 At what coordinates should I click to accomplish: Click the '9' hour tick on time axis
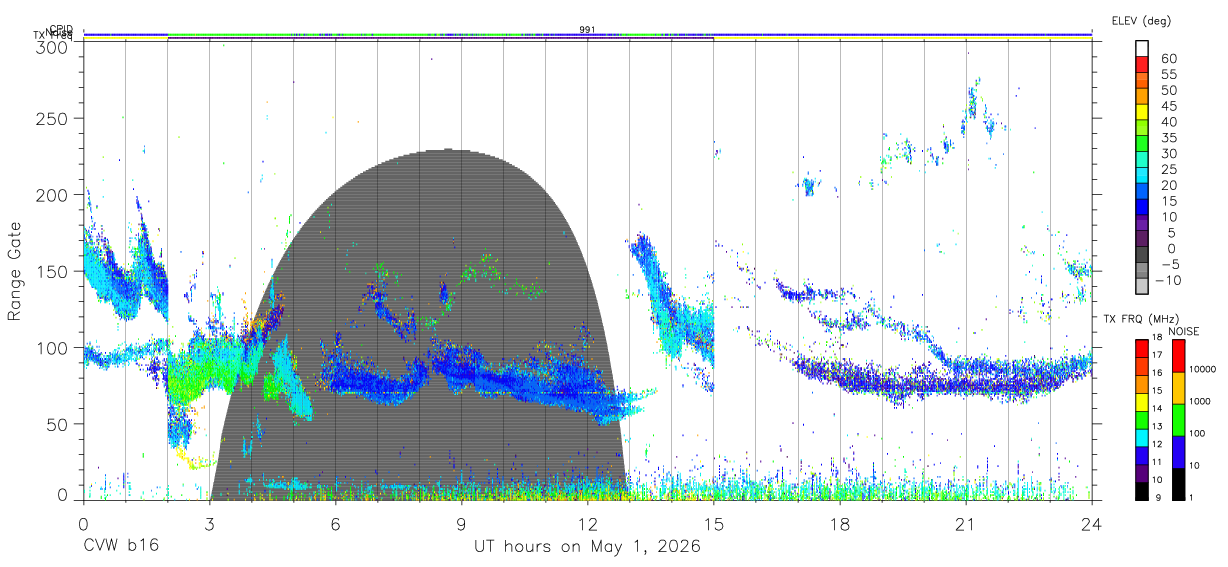click(x=461, y=524)
